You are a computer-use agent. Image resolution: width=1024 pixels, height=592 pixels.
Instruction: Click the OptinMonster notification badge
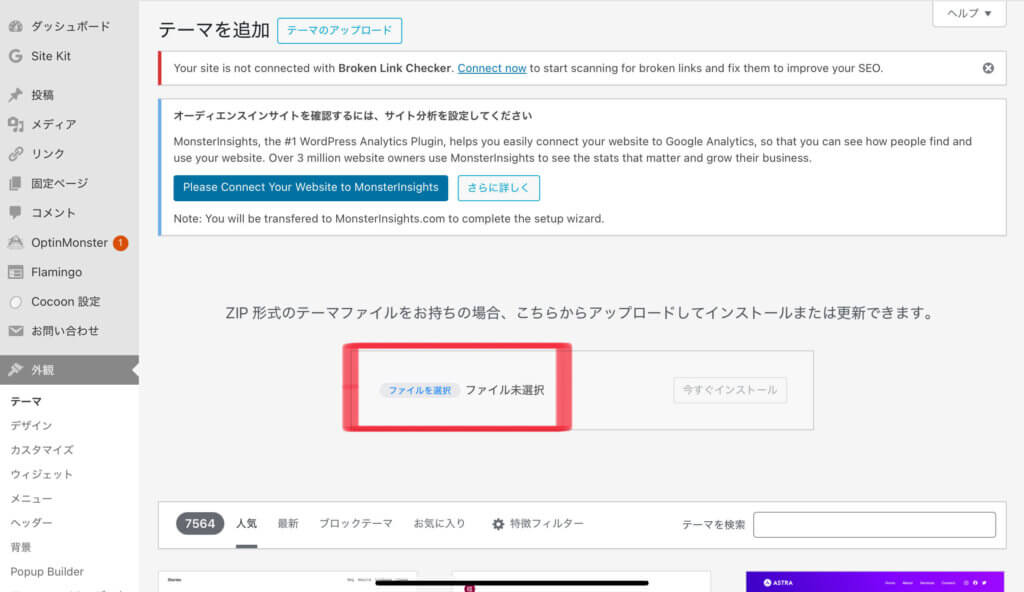pos(120,243)
